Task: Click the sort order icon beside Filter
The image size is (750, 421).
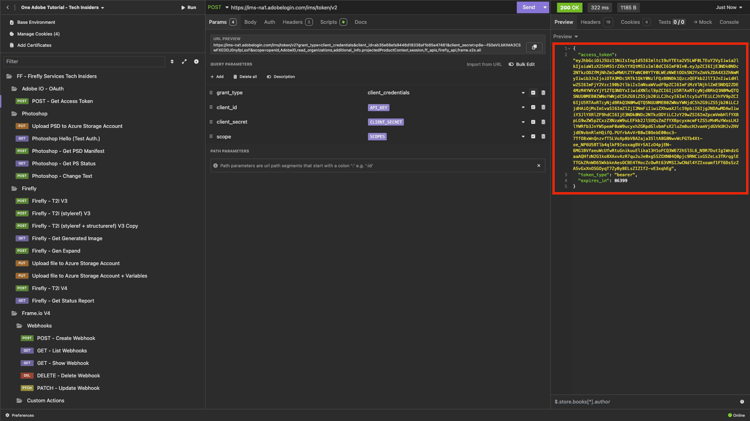Action: [x=172, y=62]
